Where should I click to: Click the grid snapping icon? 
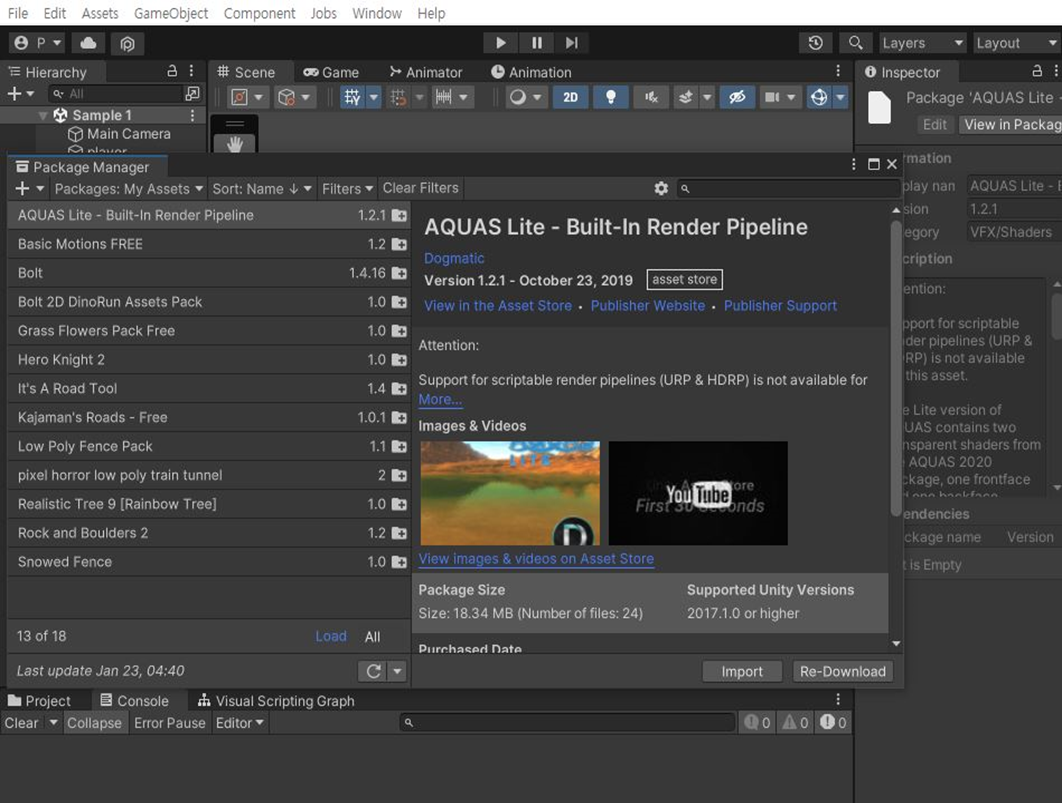pos(398,97)
